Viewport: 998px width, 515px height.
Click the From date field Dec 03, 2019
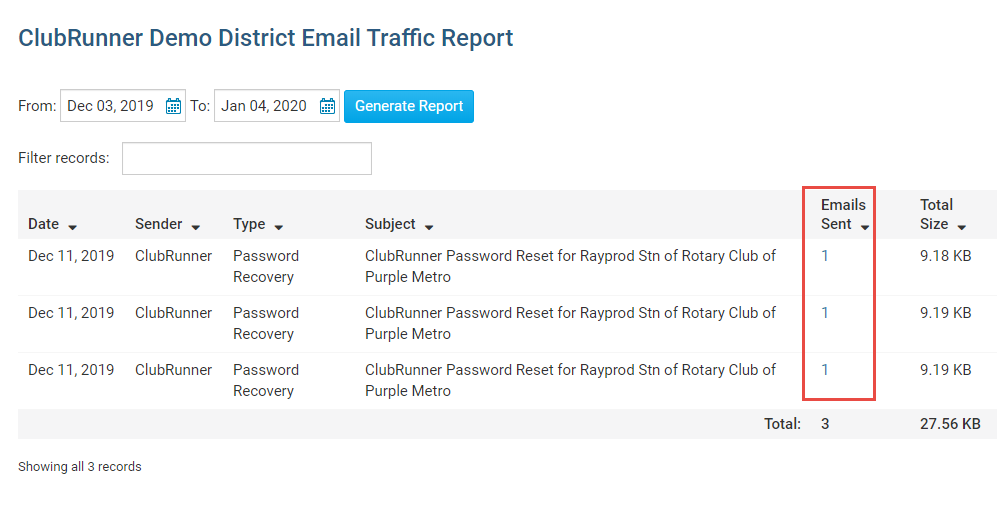point(111,106)
